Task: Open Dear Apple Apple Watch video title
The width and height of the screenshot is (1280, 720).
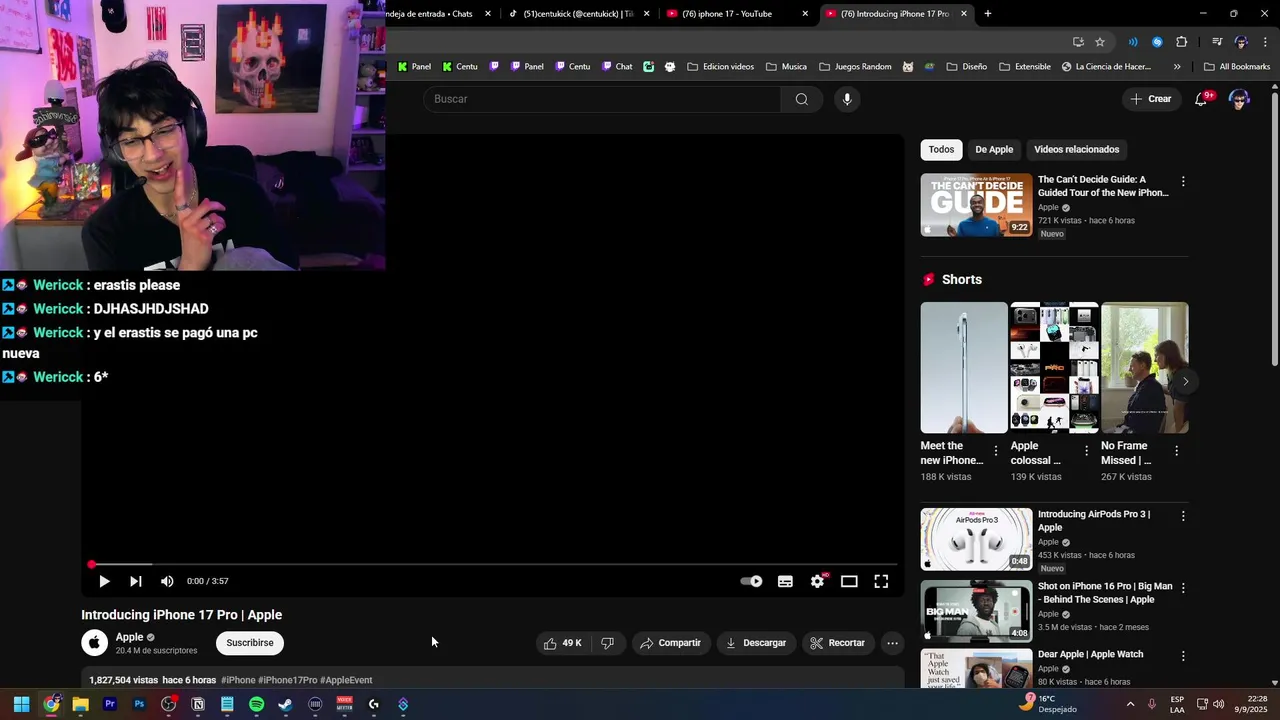Action: click(x=1090, y=654)
